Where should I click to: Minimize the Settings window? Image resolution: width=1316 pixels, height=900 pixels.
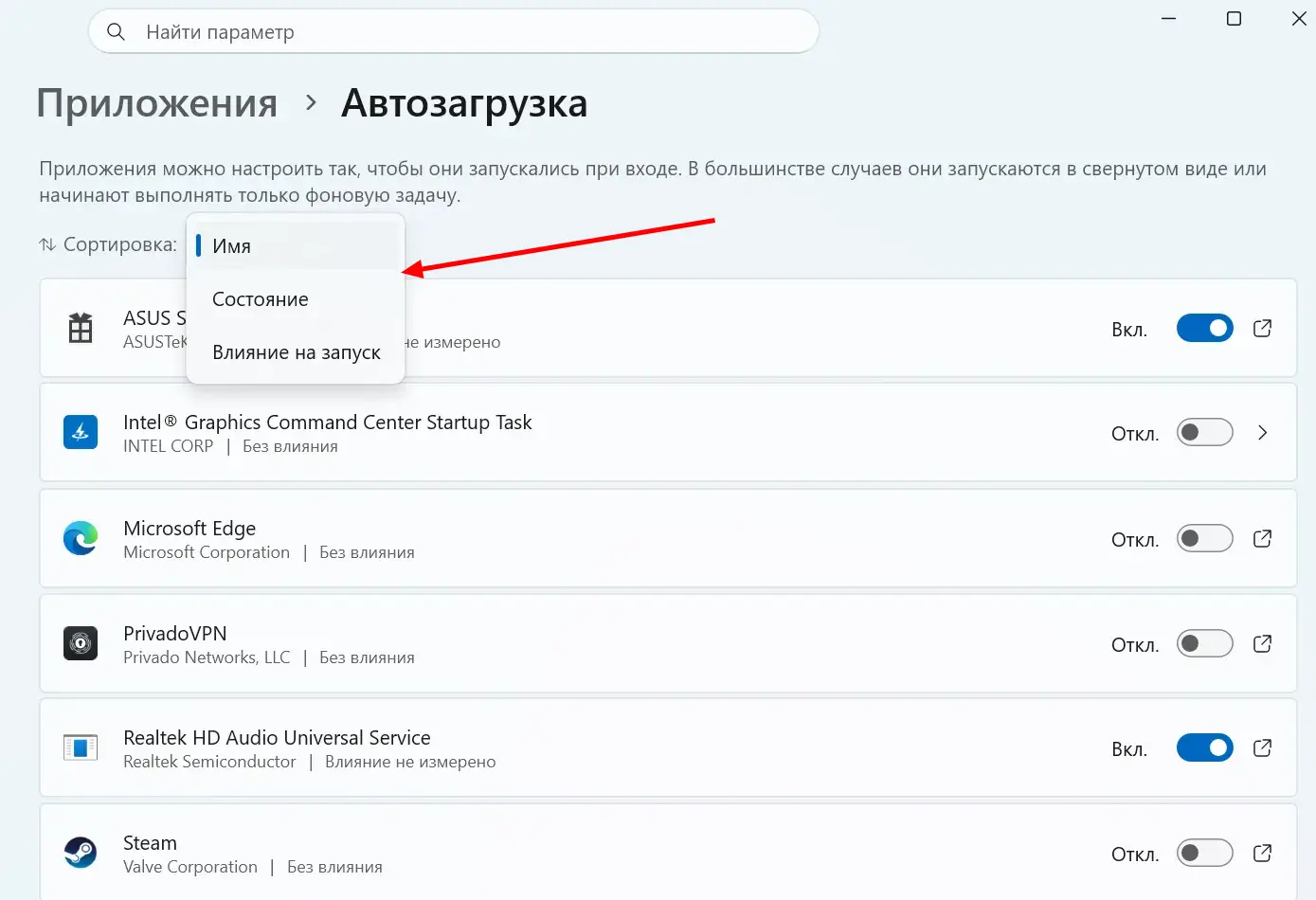tap(1169, 19)
